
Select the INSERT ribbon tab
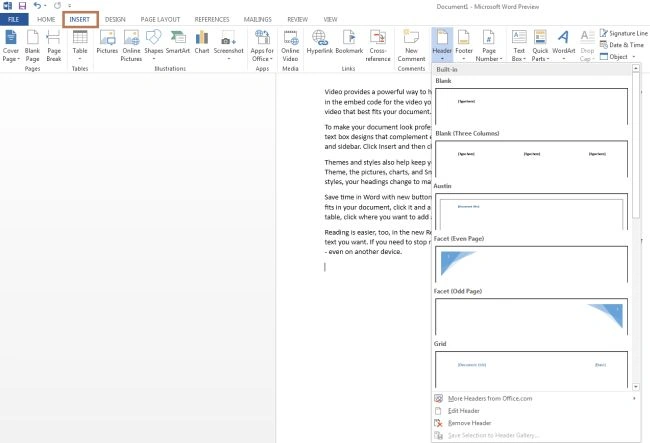pos(80,19)
